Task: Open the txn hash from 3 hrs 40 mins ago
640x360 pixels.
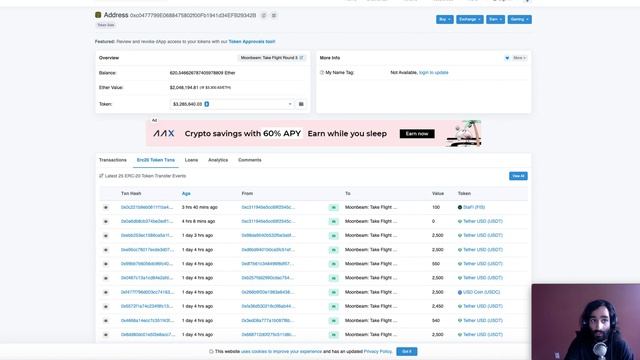Action: 147,207
